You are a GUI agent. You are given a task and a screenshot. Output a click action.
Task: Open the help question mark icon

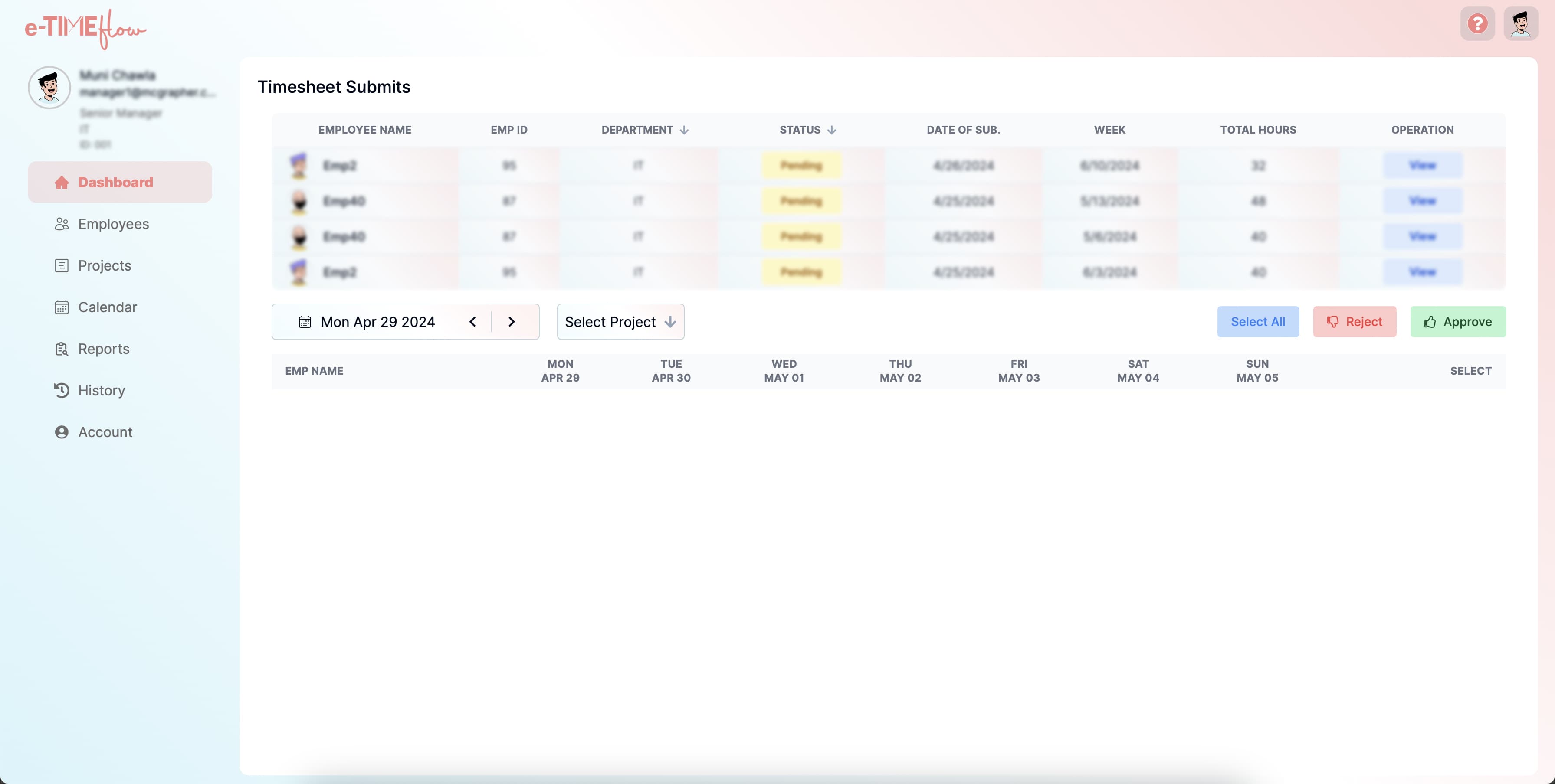tap(1477, 23)
